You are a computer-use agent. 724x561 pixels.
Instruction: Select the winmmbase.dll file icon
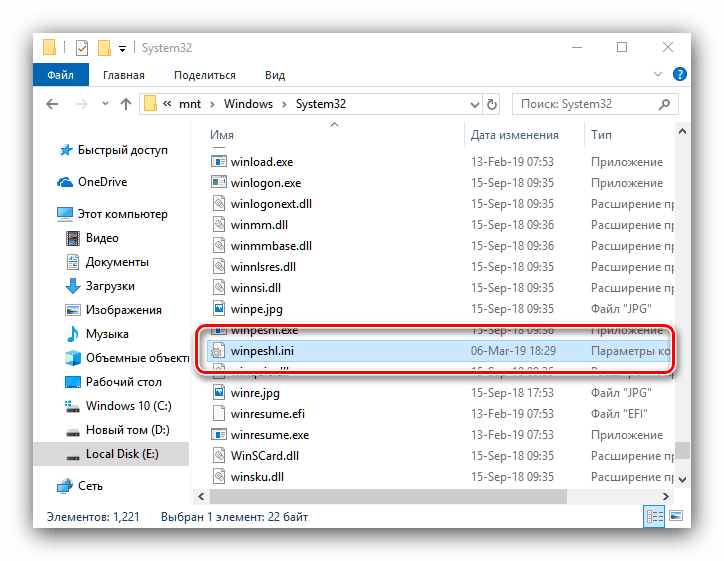219,246
